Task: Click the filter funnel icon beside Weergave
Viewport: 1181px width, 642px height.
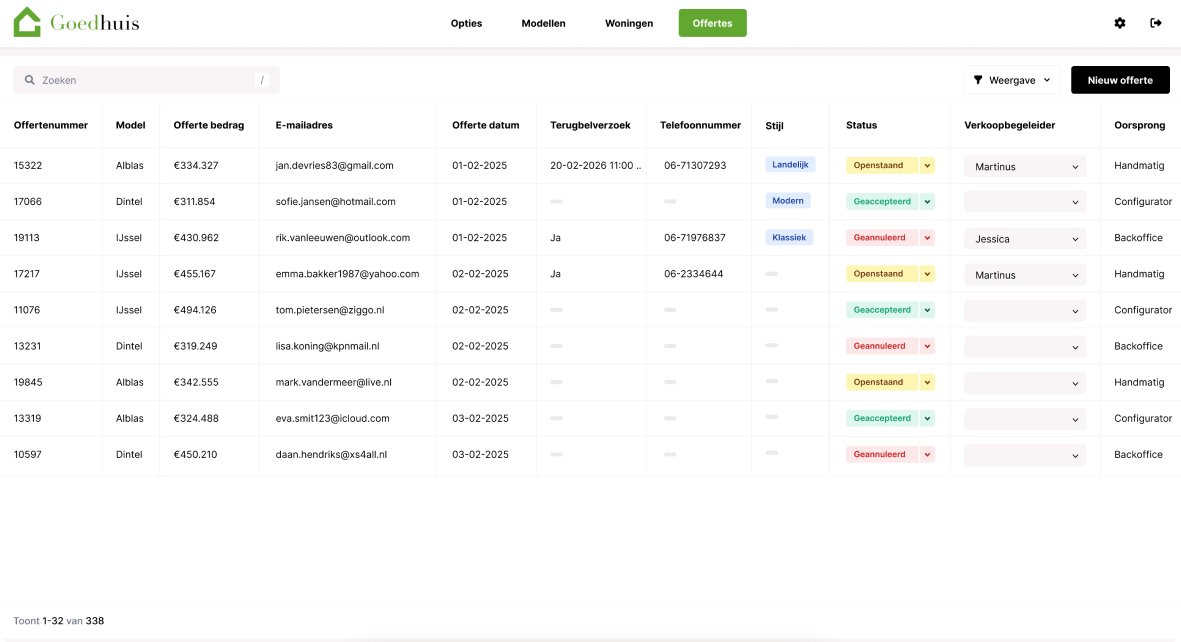Action: tap(978, 80)
